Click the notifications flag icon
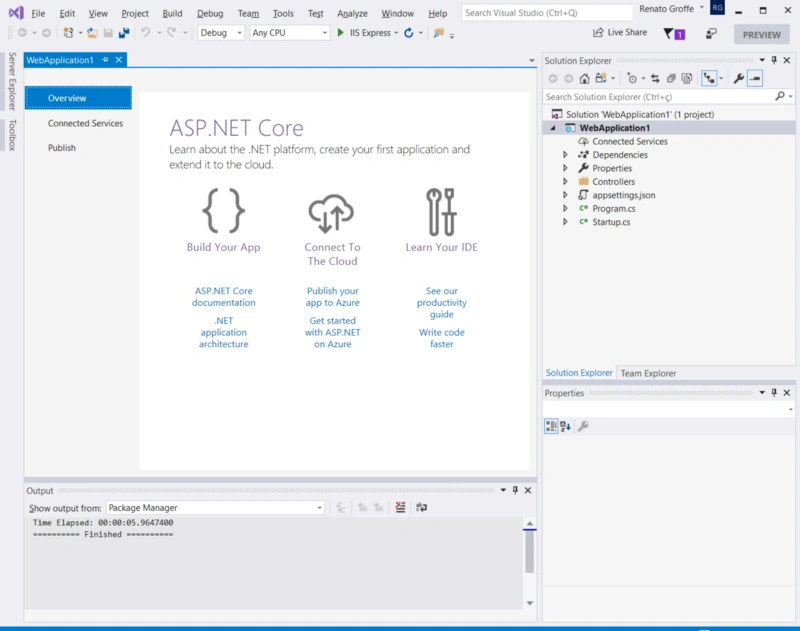The image size is (800, 631). pyautogui.click(x=673, y=34)
